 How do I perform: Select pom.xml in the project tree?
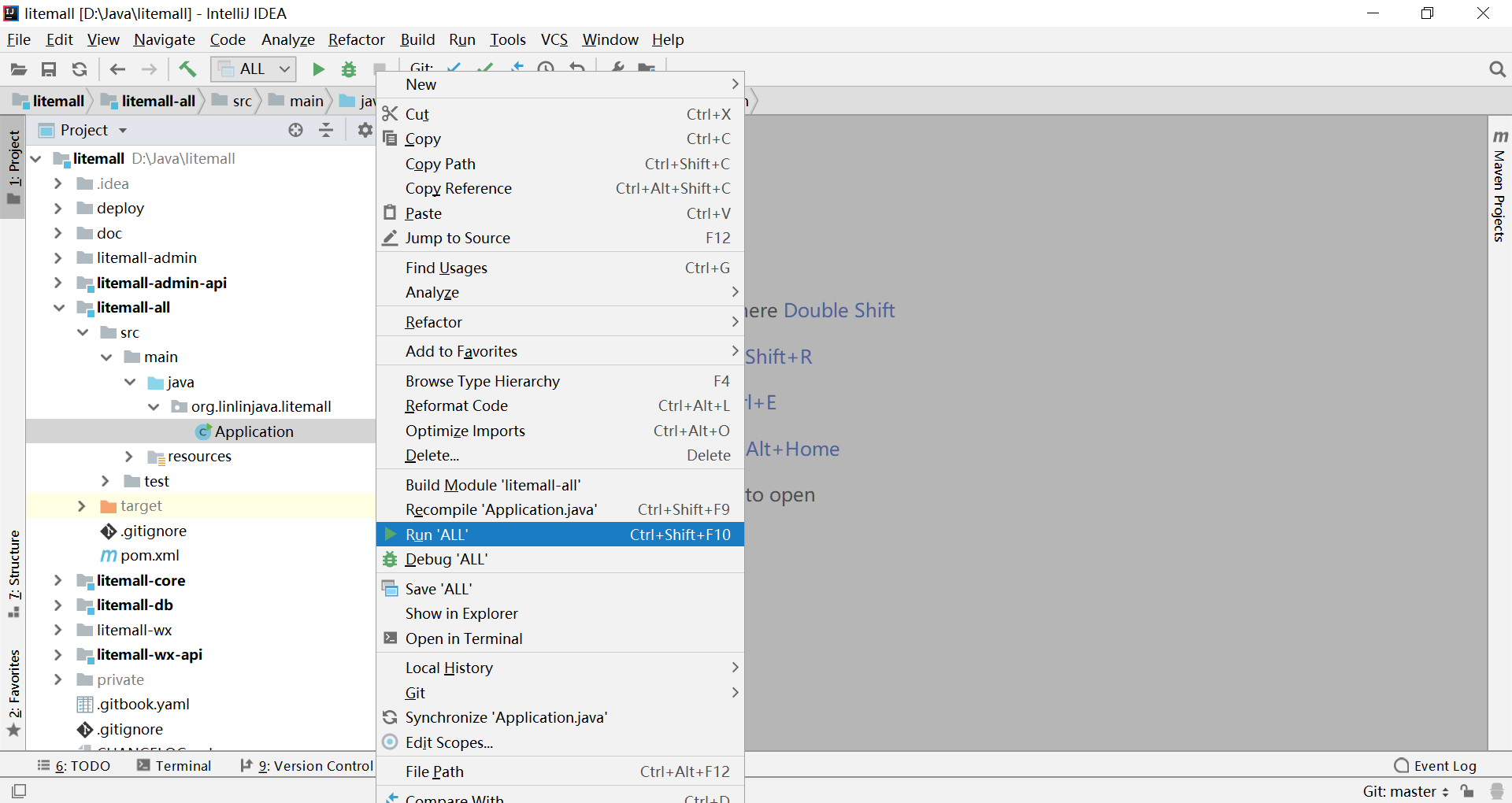tap(150, 556)
